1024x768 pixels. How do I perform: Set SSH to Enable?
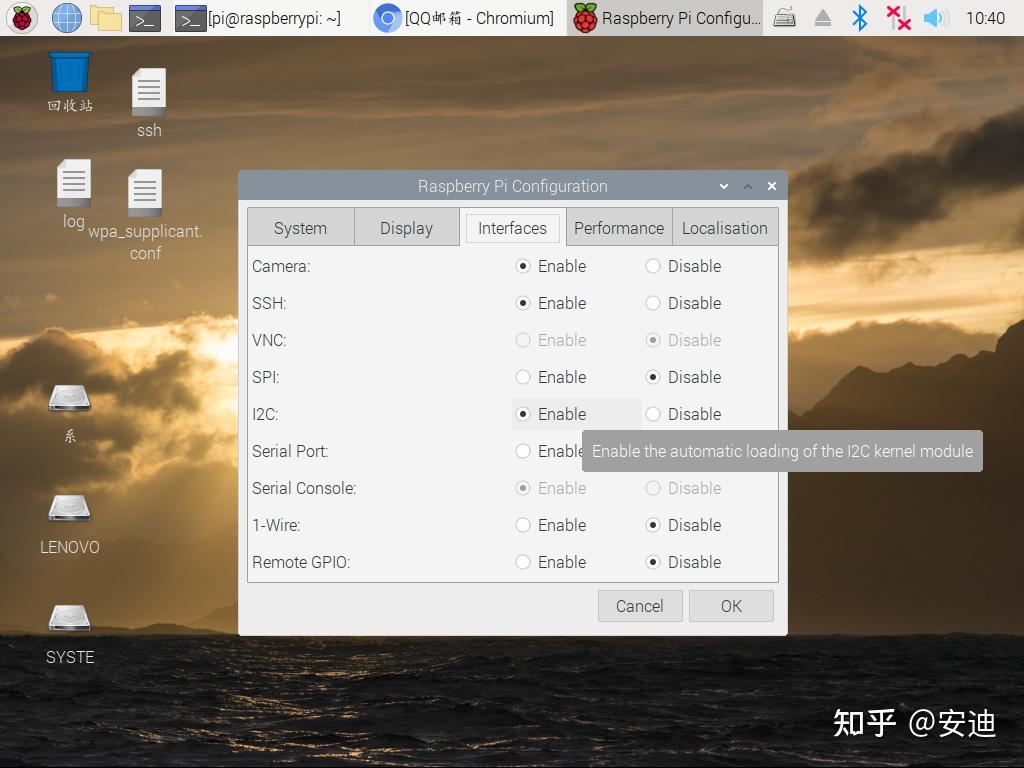[x=551, y=304]
